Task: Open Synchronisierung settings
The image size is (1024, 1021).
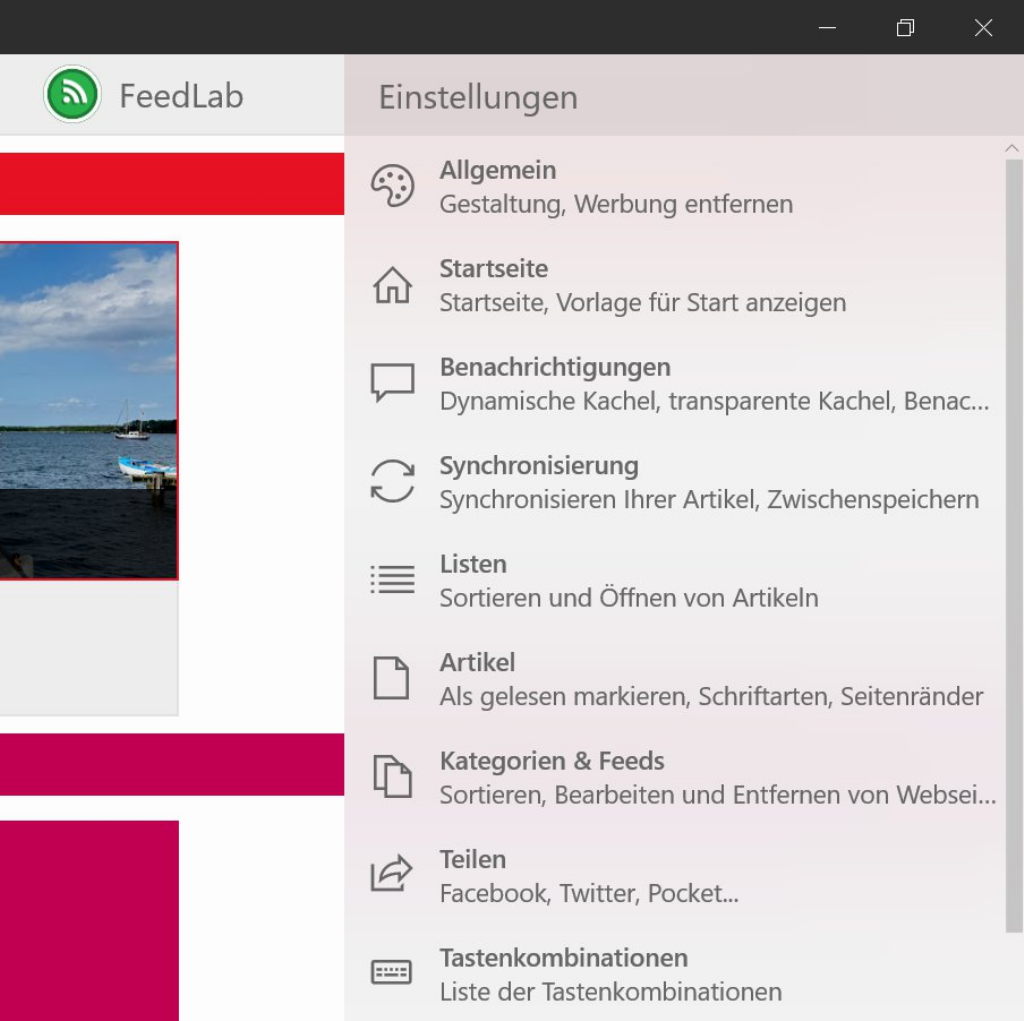Action: [674, 482]
